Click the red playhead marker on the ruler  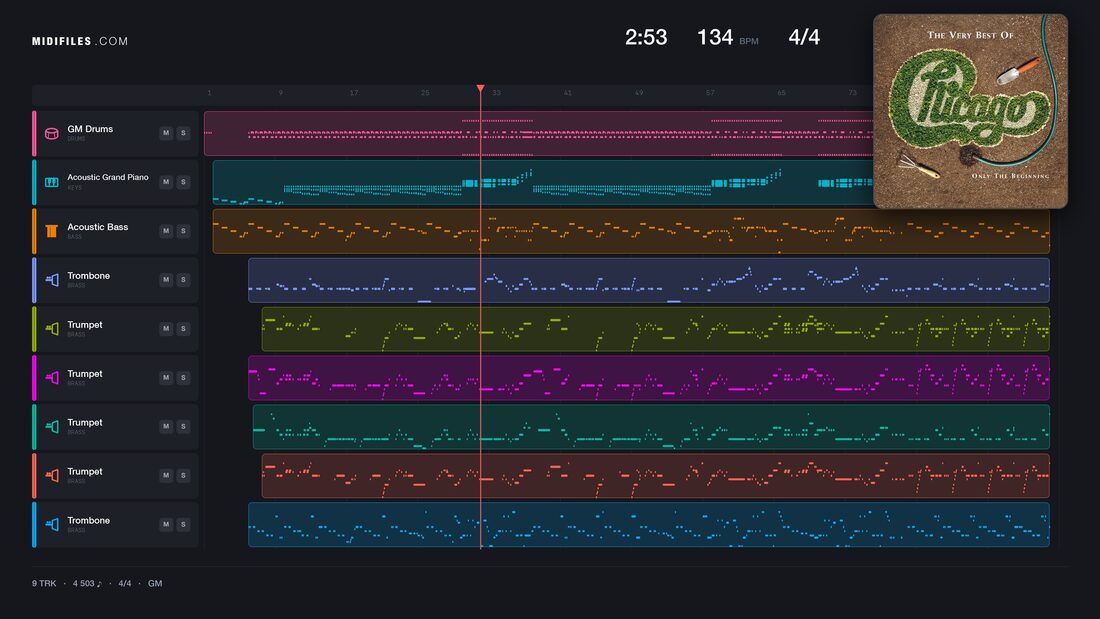pos(481,88)
